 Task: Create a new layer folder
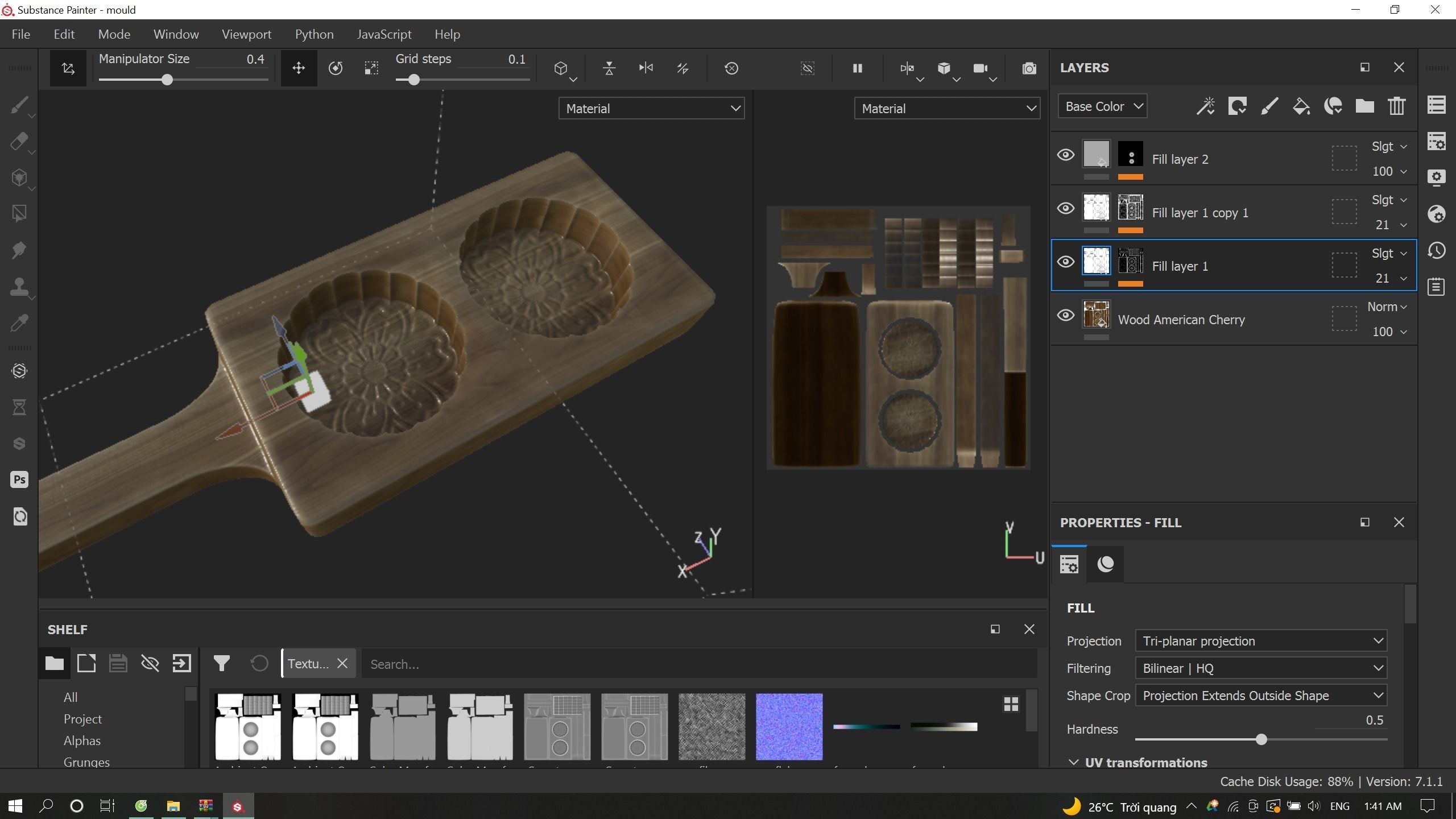(x=1365, y=106)
